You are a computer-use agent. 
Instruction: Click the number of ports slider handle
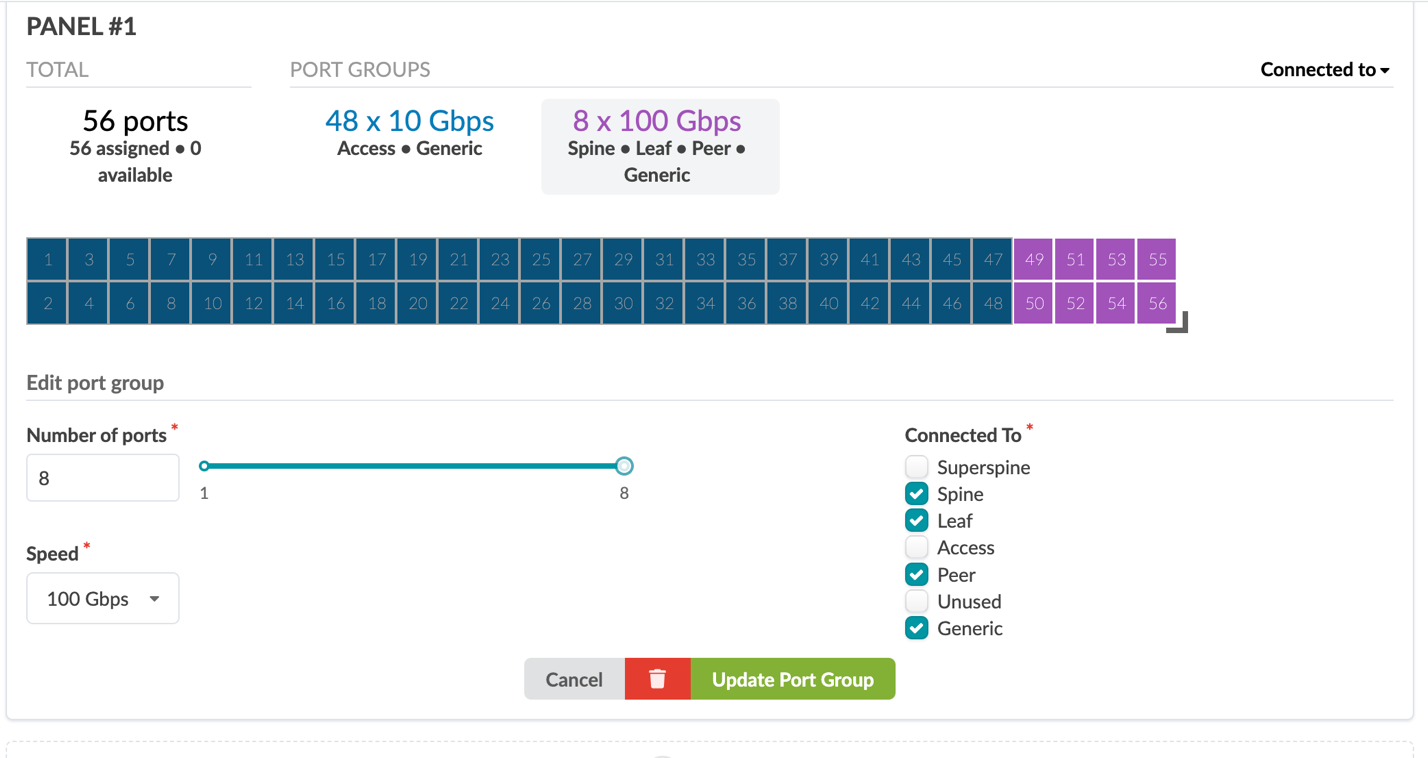coord(624,466)
